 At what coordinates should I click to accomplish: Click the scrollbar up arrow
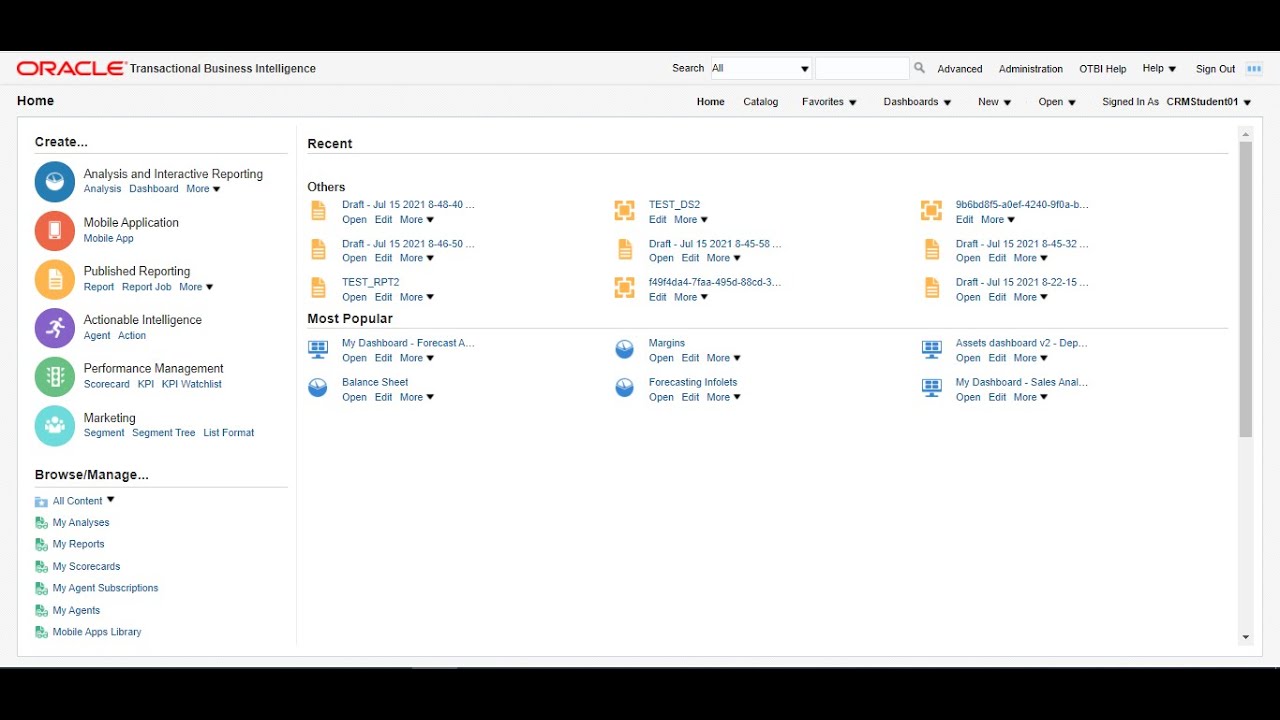coord(1246,133)
